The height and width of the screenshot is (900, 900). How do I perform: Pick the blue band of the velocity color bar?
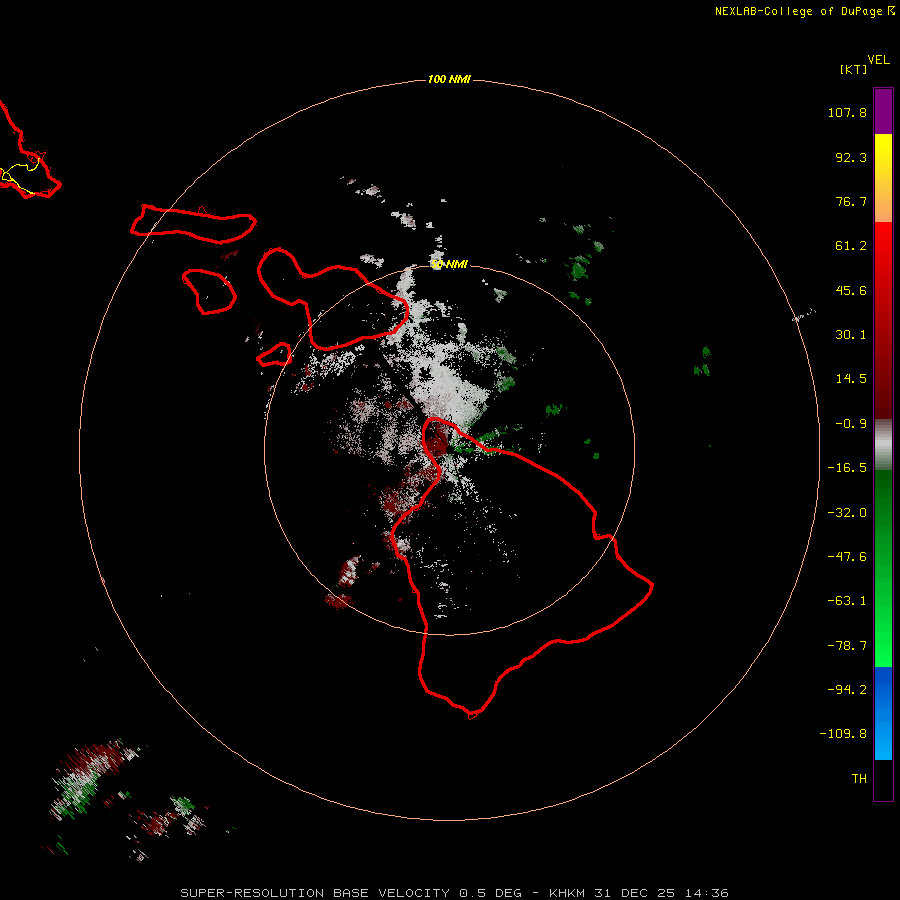(883, 713)
